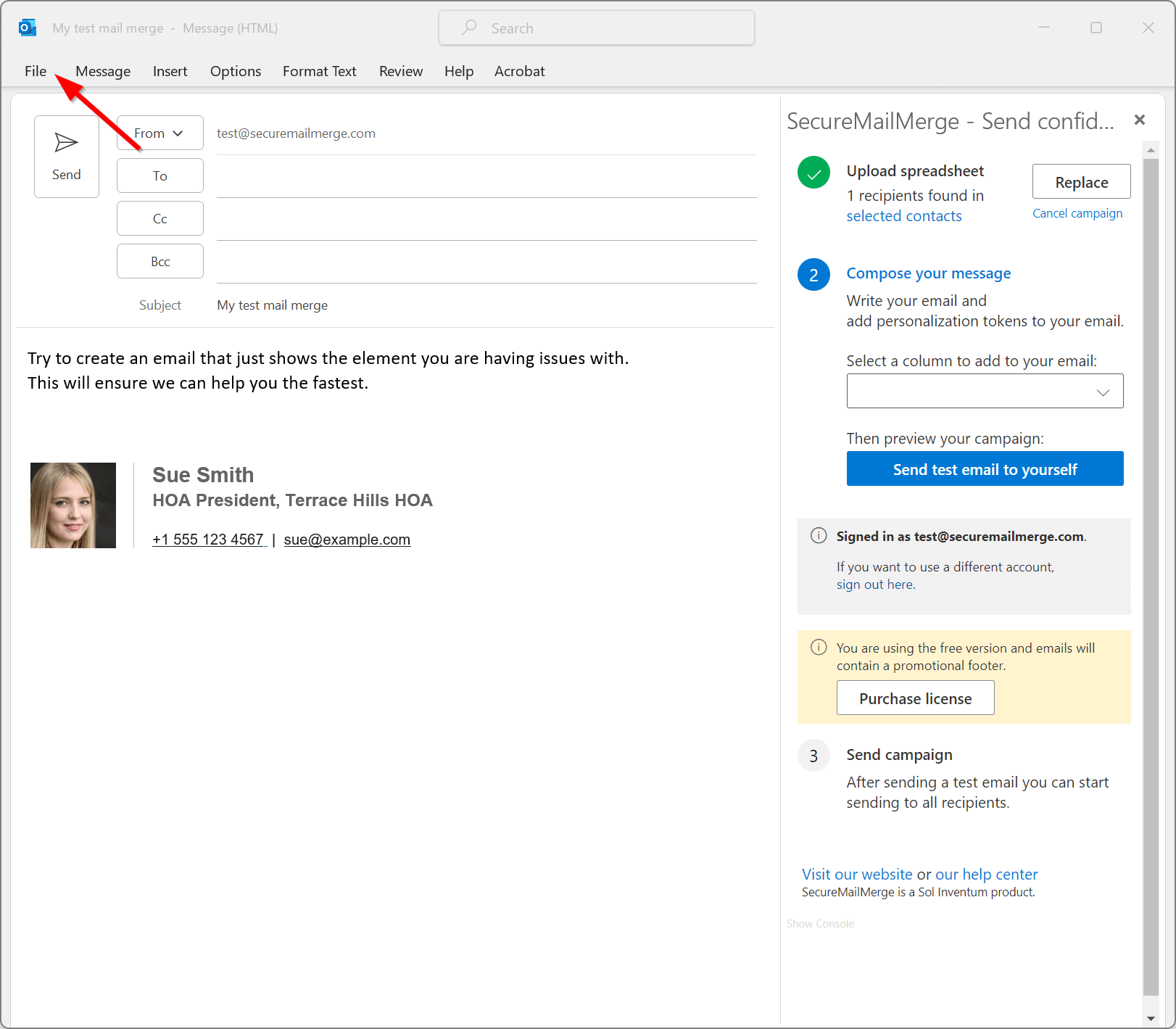The width and height of the screenshot is (1176, 1029).
Task: Click the Purchase license button
Action: click(x=915, y=698)
